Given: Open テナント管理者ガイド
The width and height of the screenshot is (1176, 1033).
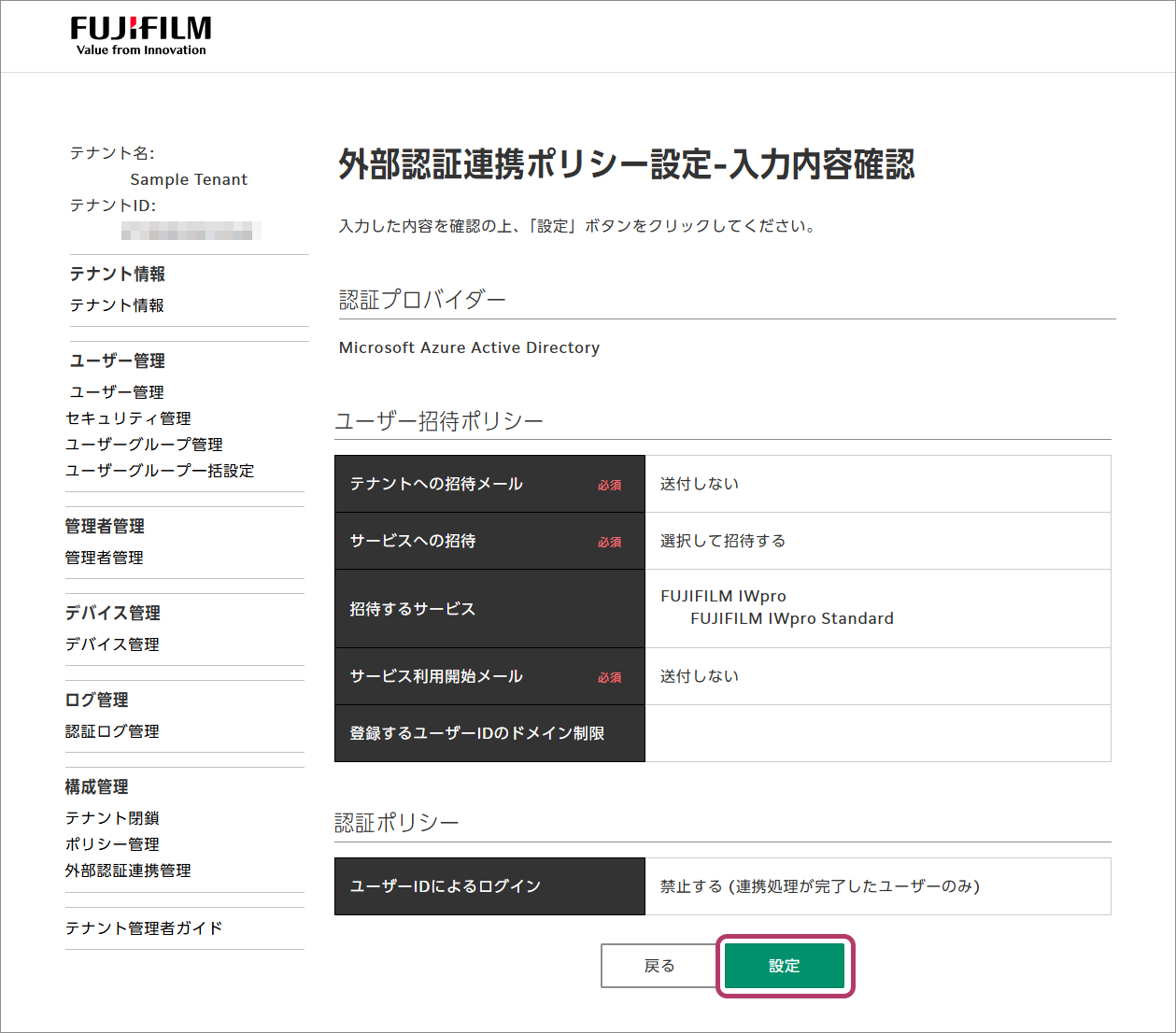Looking at the screenshot, I should pos(144,928).
